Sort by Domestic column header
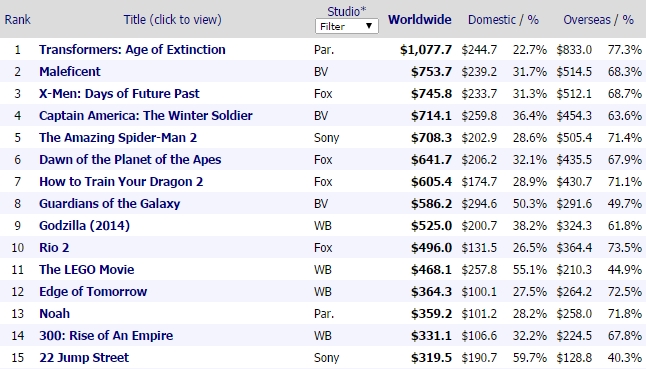 (492, 20)
